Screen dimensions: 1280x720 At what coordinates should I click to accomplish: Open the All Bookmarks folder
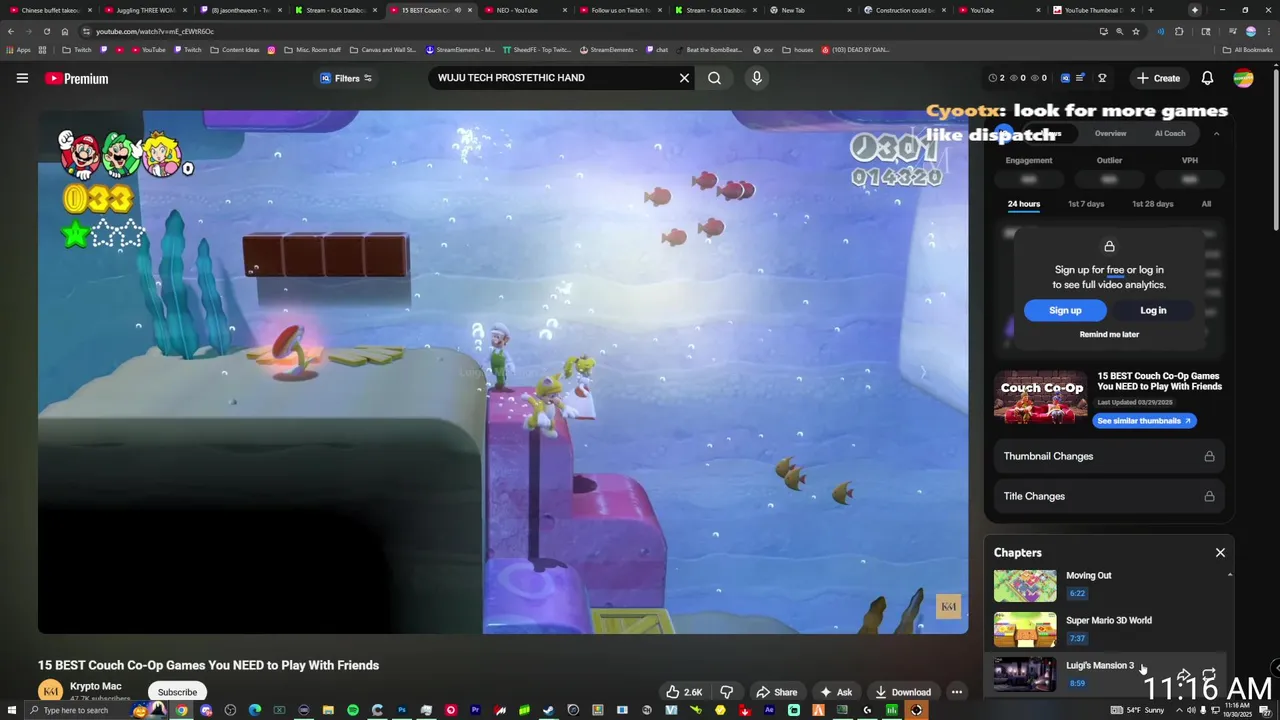[1247, 49]
